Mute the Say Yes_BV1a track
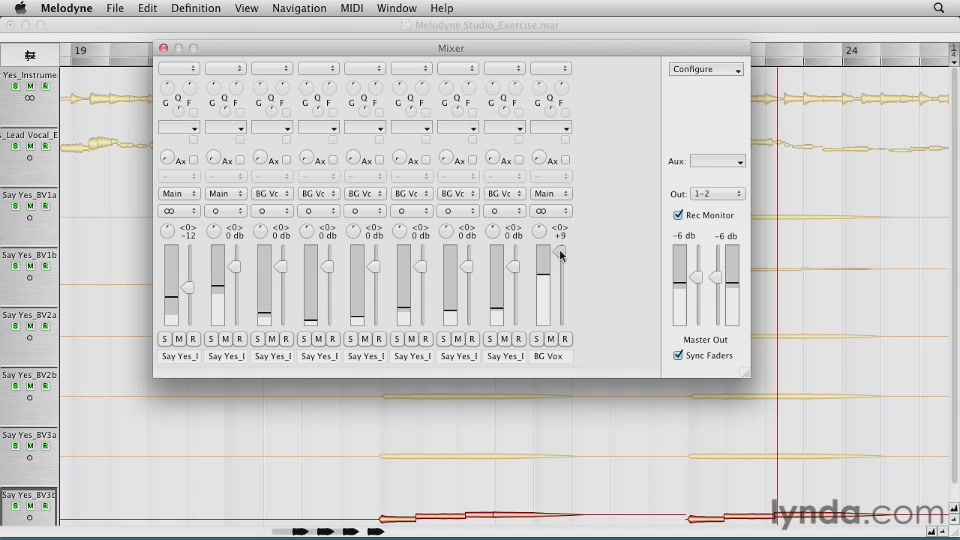Screen dimensions: 960x540 click(x=30, y=206)
